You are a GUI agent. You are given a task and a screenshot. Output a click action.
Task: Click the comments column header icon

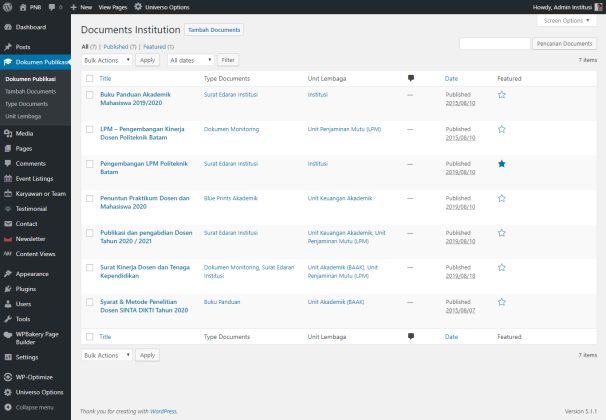411,78
